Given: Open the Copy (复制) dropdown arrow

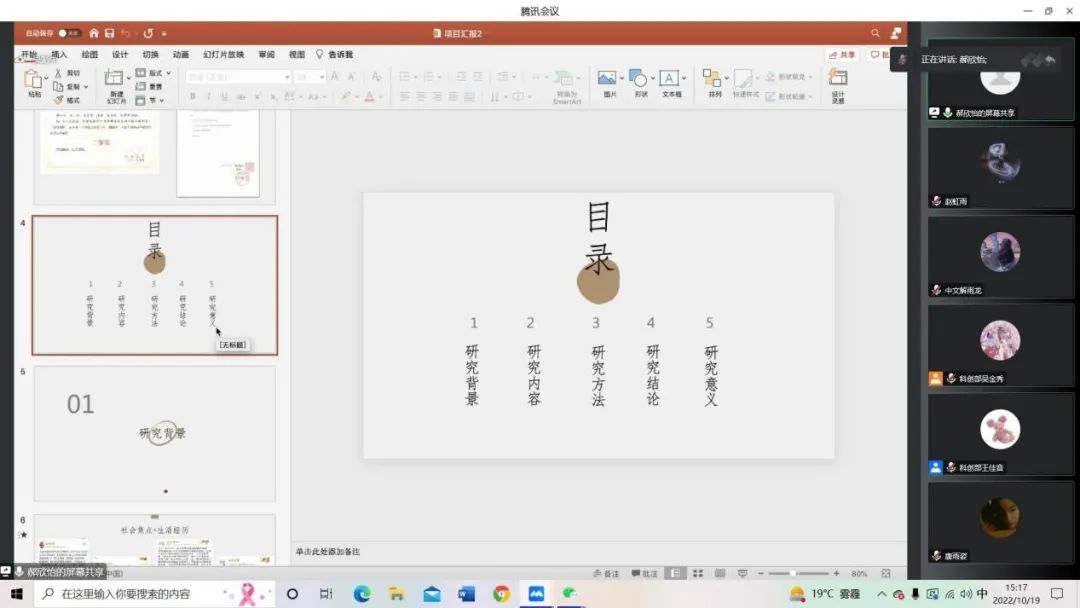Looking at the screenshot, I should [x=87, y=87].
